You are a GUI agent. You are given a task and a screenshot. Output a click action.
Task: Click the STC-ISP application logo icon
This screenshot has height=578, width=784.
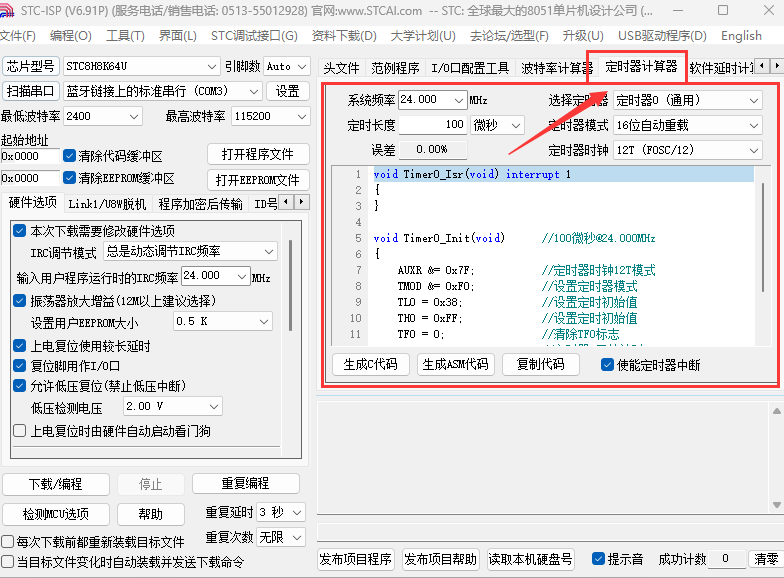pyautogui.click(x=6, y=10)
